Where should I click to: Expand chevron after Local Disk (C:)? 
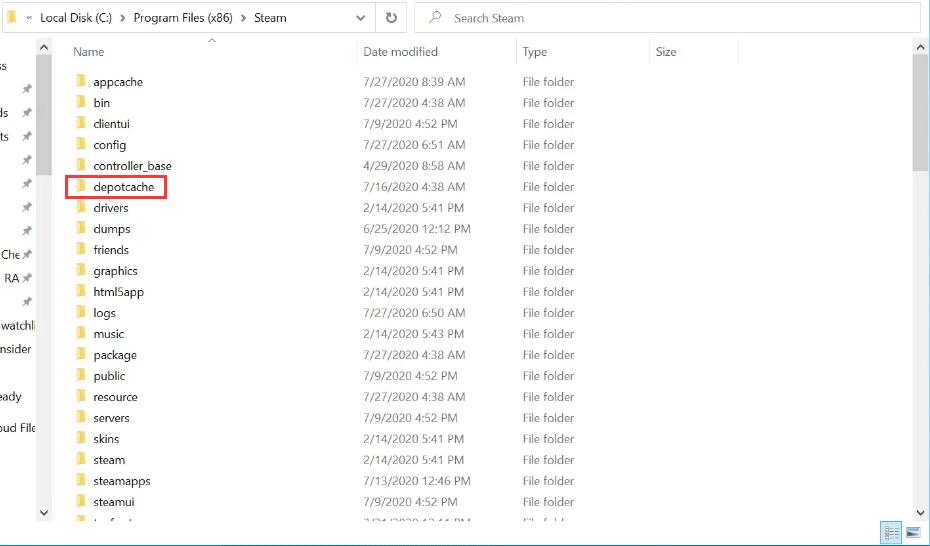point(122,18)
